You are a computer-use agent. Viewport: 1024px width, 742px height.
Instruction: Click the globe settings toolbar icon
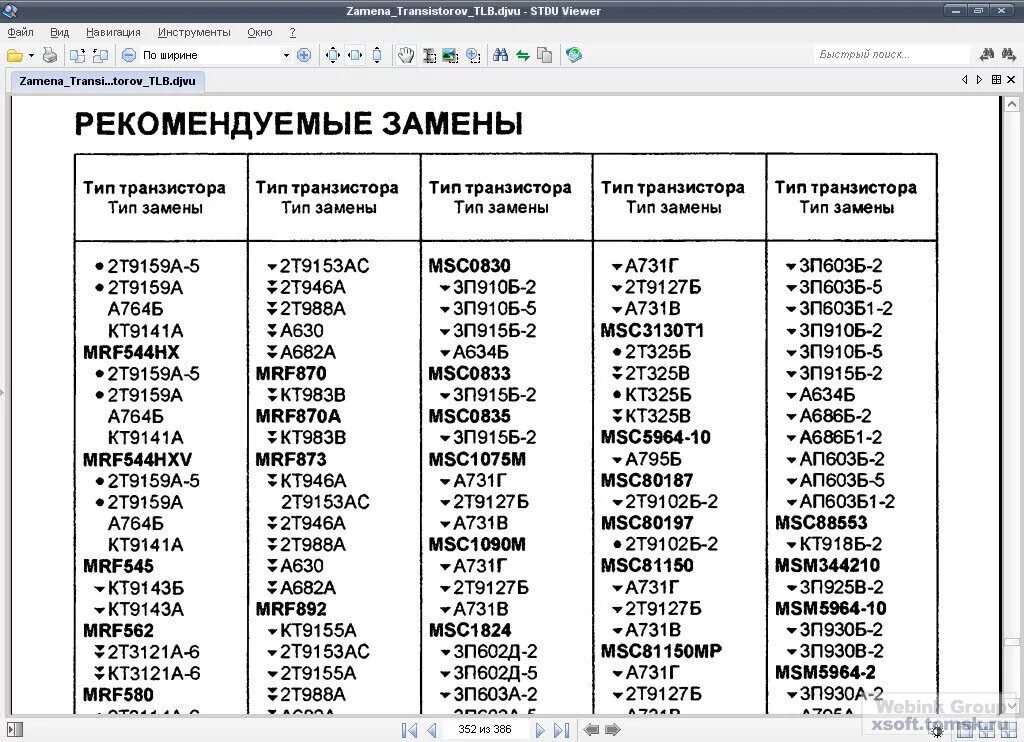coord(574,56)
